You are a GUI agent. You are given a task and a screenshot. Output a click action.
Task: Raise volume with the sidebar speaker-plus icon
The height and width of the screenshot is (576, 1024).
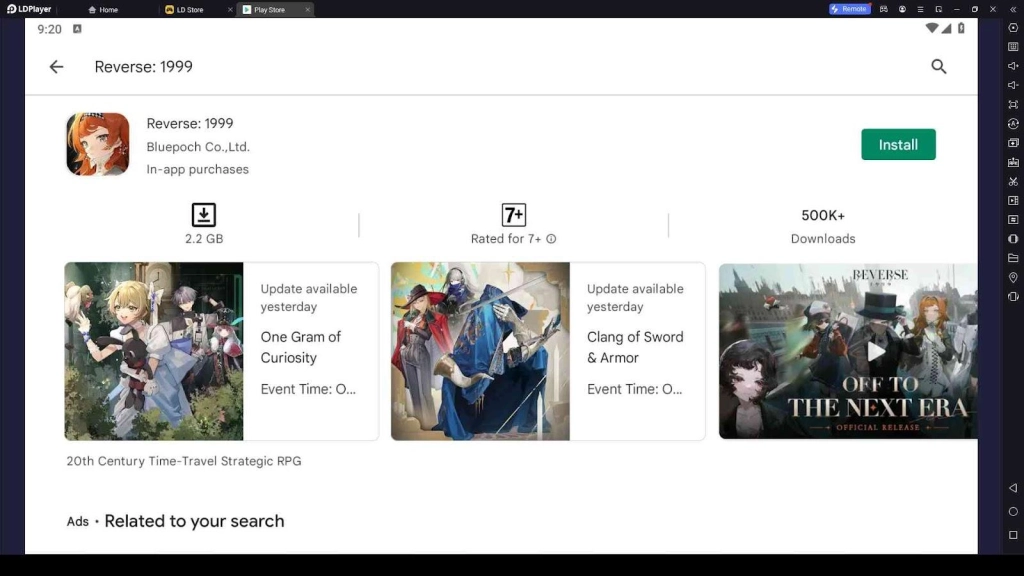pos(1013,66)
